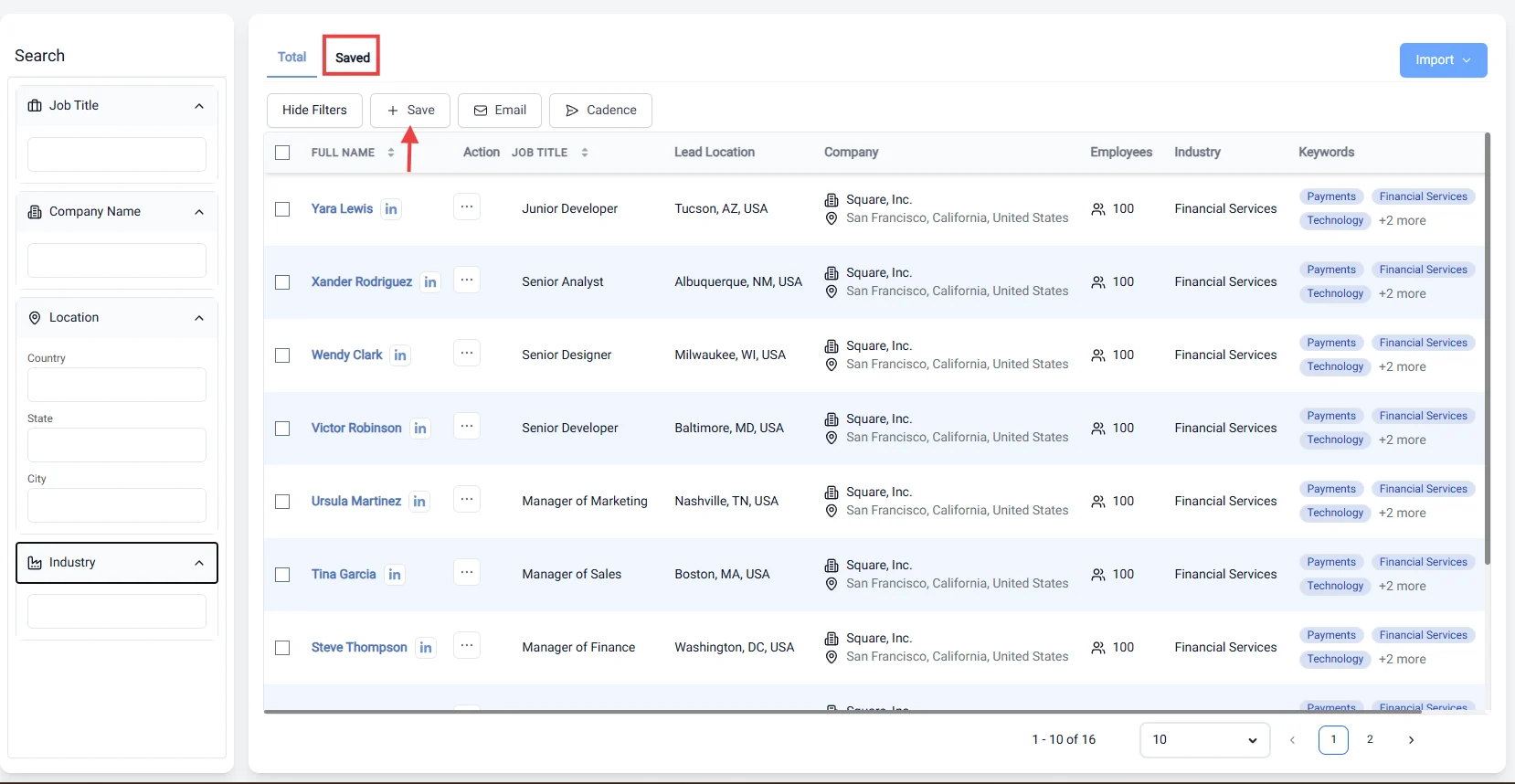This screenshot has height=784, width=1515.
Task: Open action menu for Victor Robinson
Action: point(467,426)
